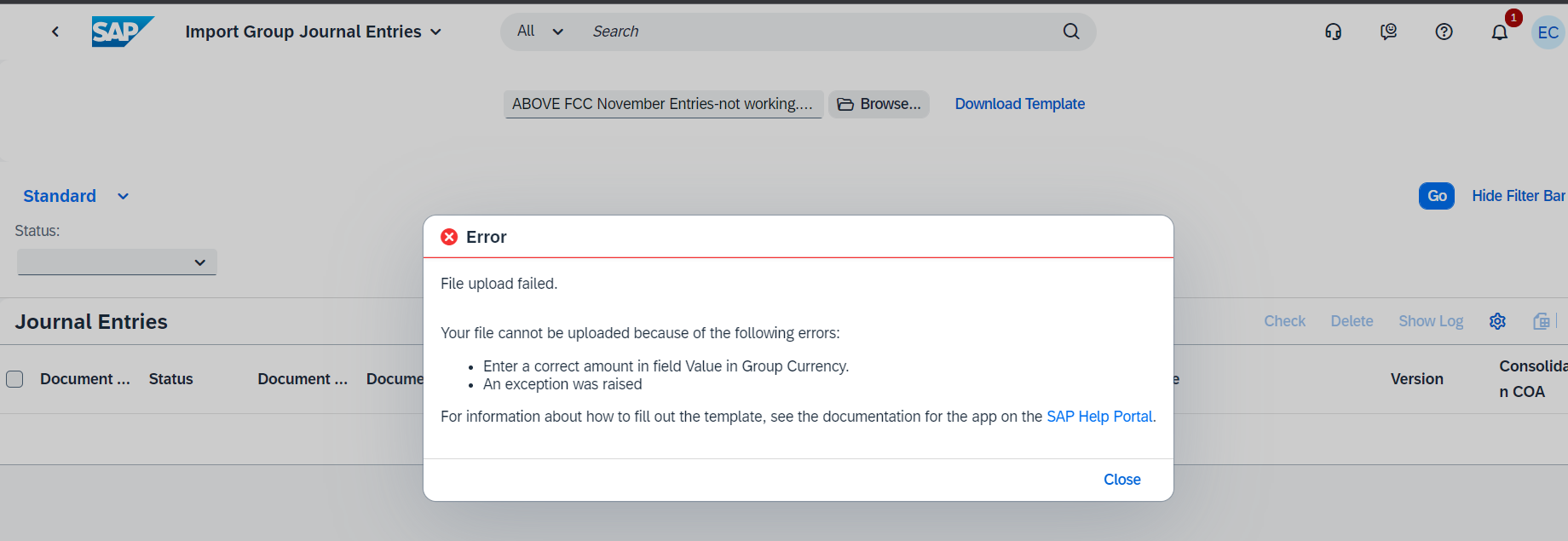Expand the Standard variant dropdown

click(123, 196)
